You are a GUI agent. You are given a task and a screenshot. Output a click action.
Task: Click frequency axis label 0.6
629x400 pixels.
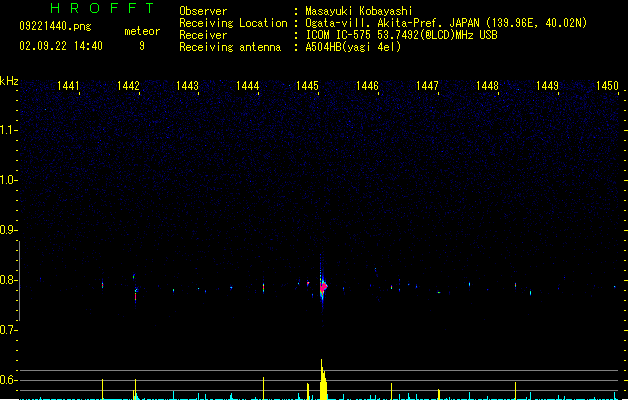[7, 380]
